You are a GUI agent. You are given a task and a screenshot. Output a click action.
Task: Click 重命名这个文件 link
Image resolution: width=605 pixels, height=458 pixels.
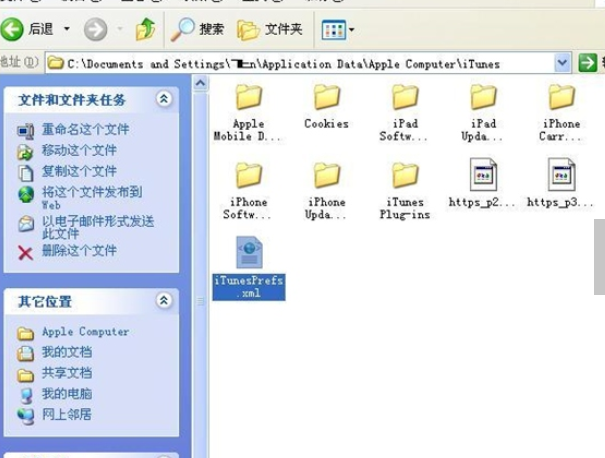pos(85,129)
